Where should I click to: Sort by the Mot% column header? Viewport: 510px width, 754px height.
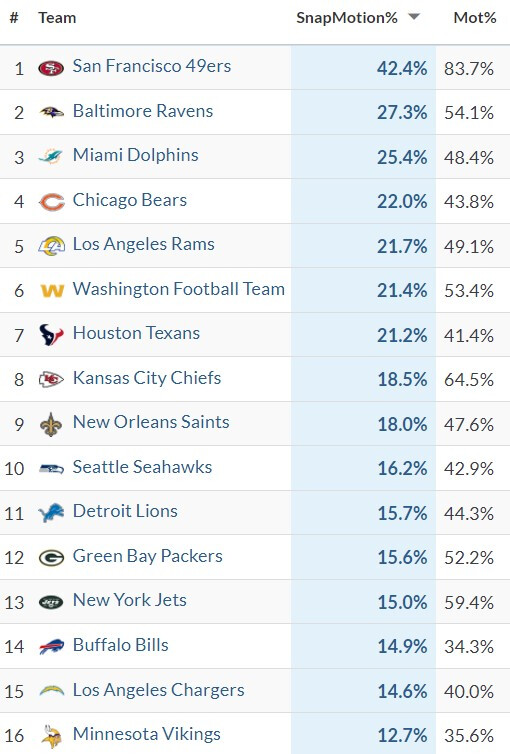click(474, 18)
